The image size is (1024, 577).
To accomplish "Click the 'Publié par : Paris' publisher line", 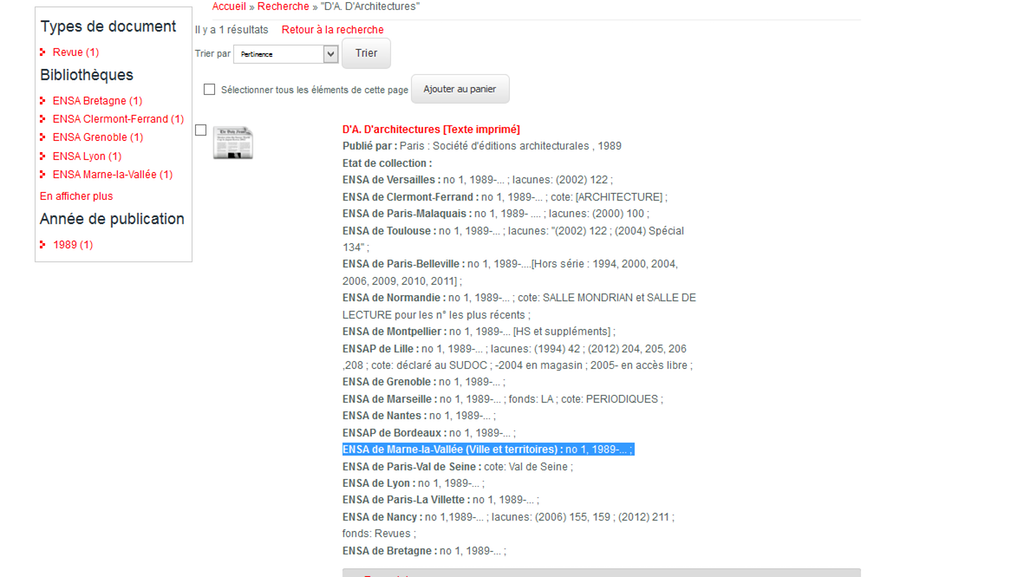I will point(482,146).
